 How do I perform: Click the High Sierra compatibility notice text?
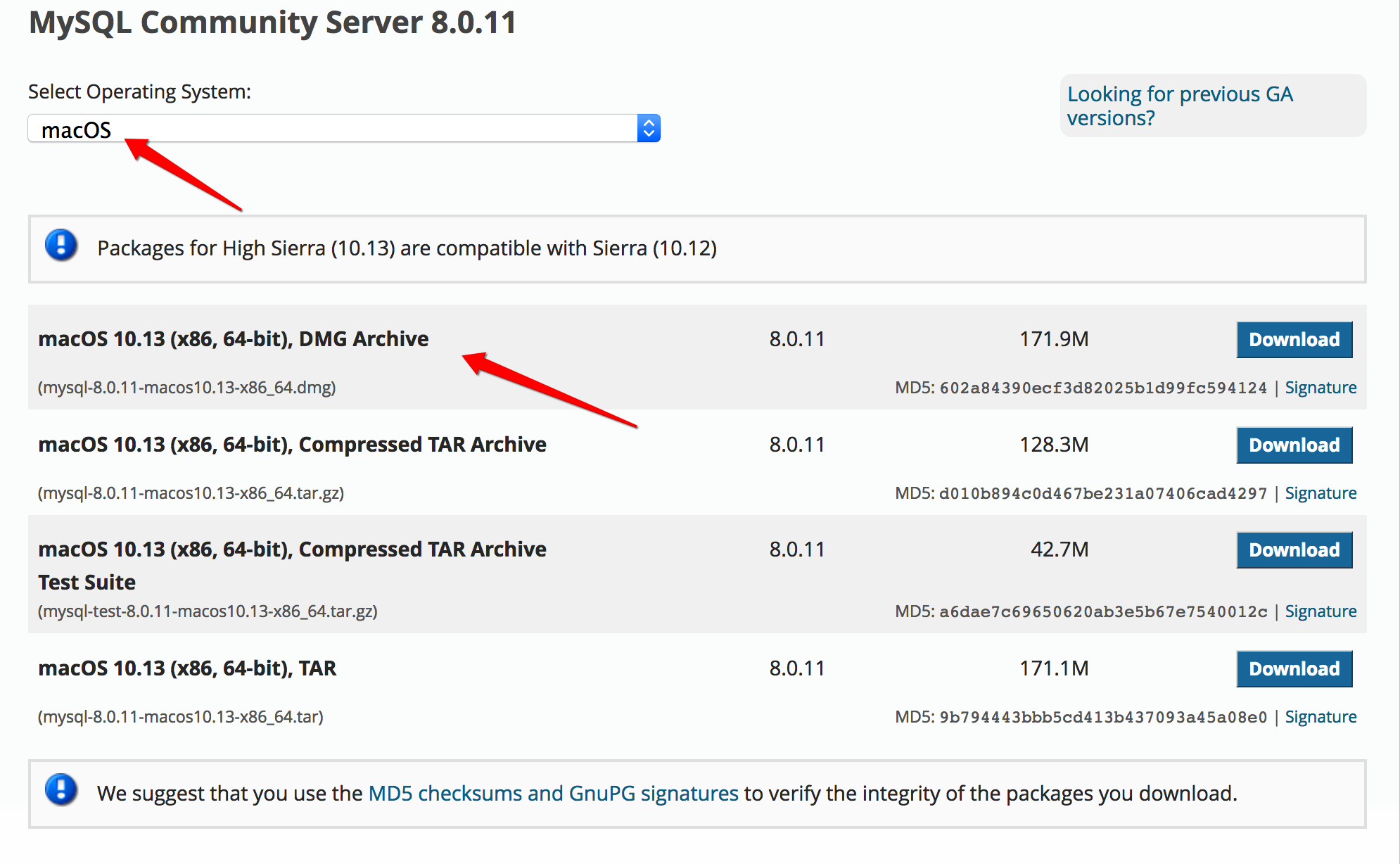407,249
